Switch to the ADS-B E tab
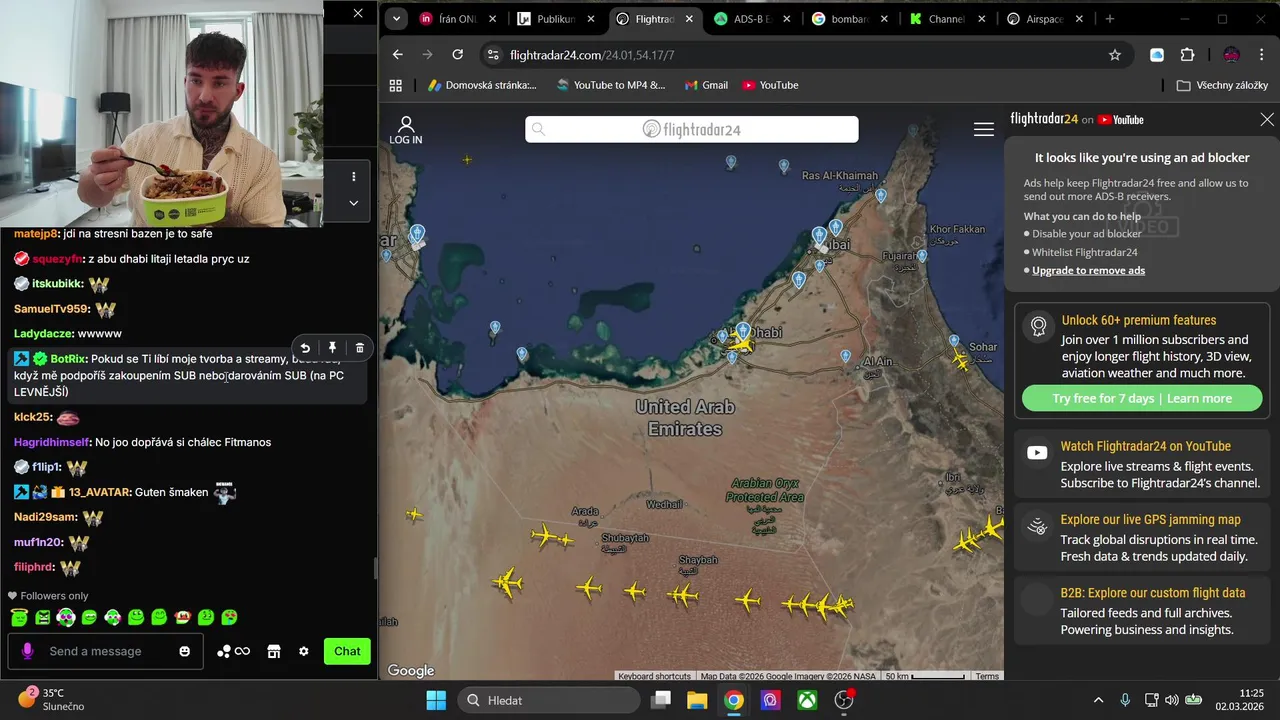 pyautogui.click(x=750, y=19)
